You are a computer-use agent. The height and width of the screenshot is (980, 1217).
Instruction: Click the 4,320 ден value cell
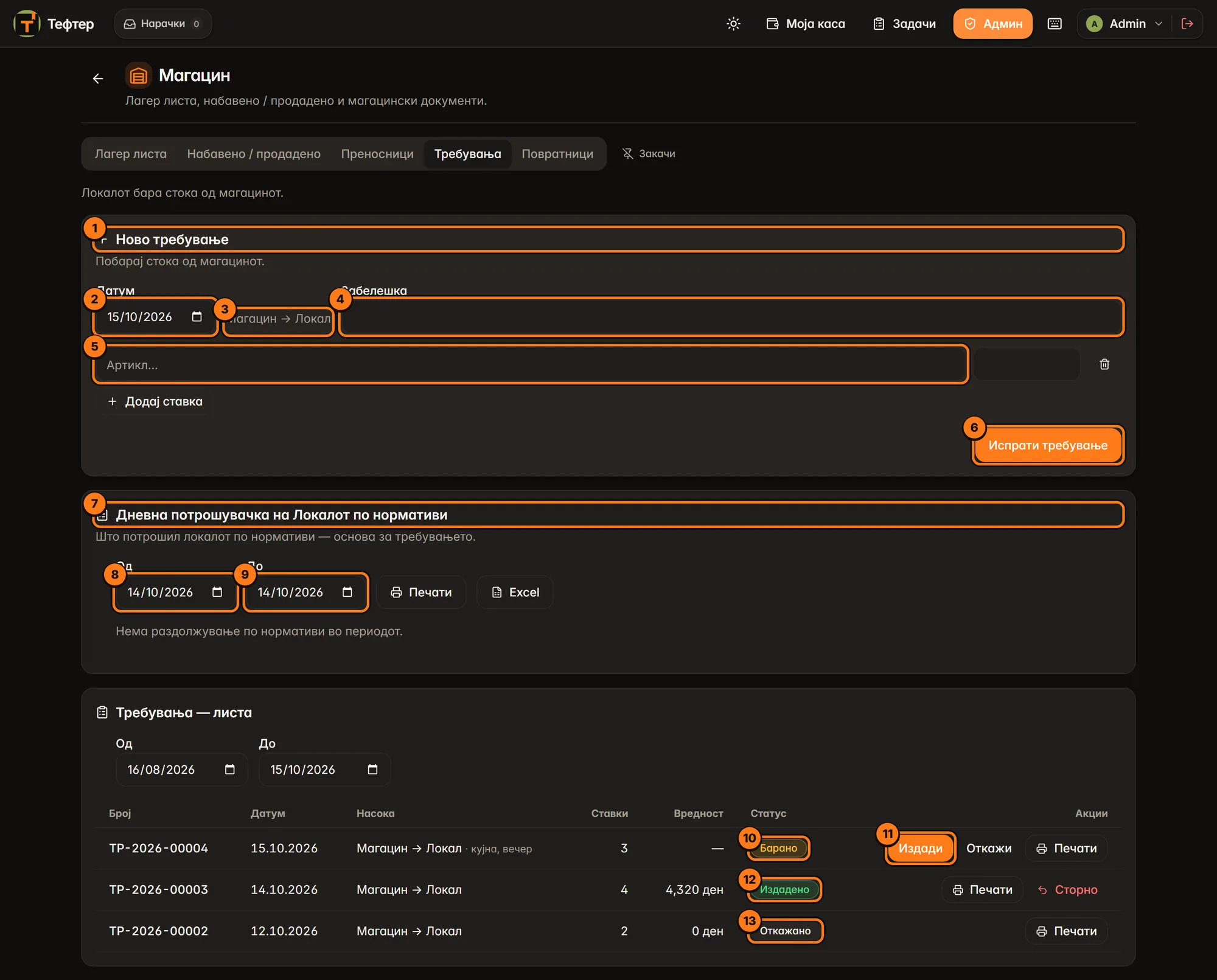point(694,889)
